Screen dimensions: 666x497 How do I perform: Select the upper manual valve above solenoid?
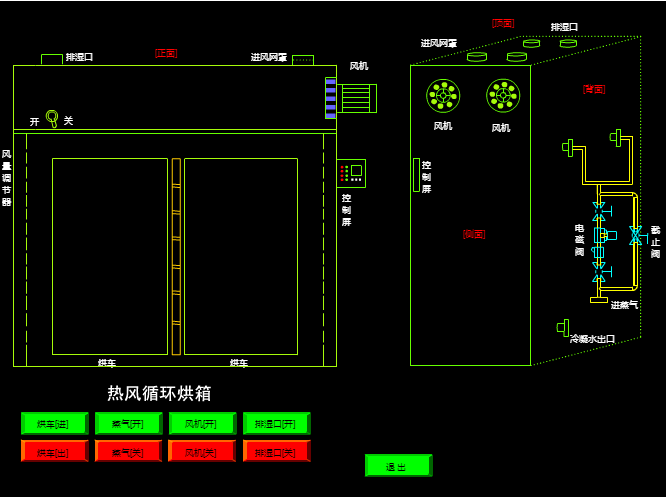pyautogui.click(x=601, y=212)
